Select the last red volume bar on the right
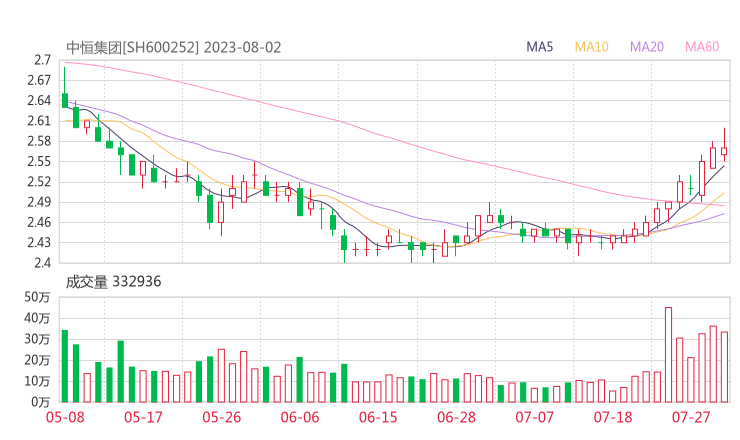This screenshot has width=740, height=440. pyautogui.click(x=724, y=367)
